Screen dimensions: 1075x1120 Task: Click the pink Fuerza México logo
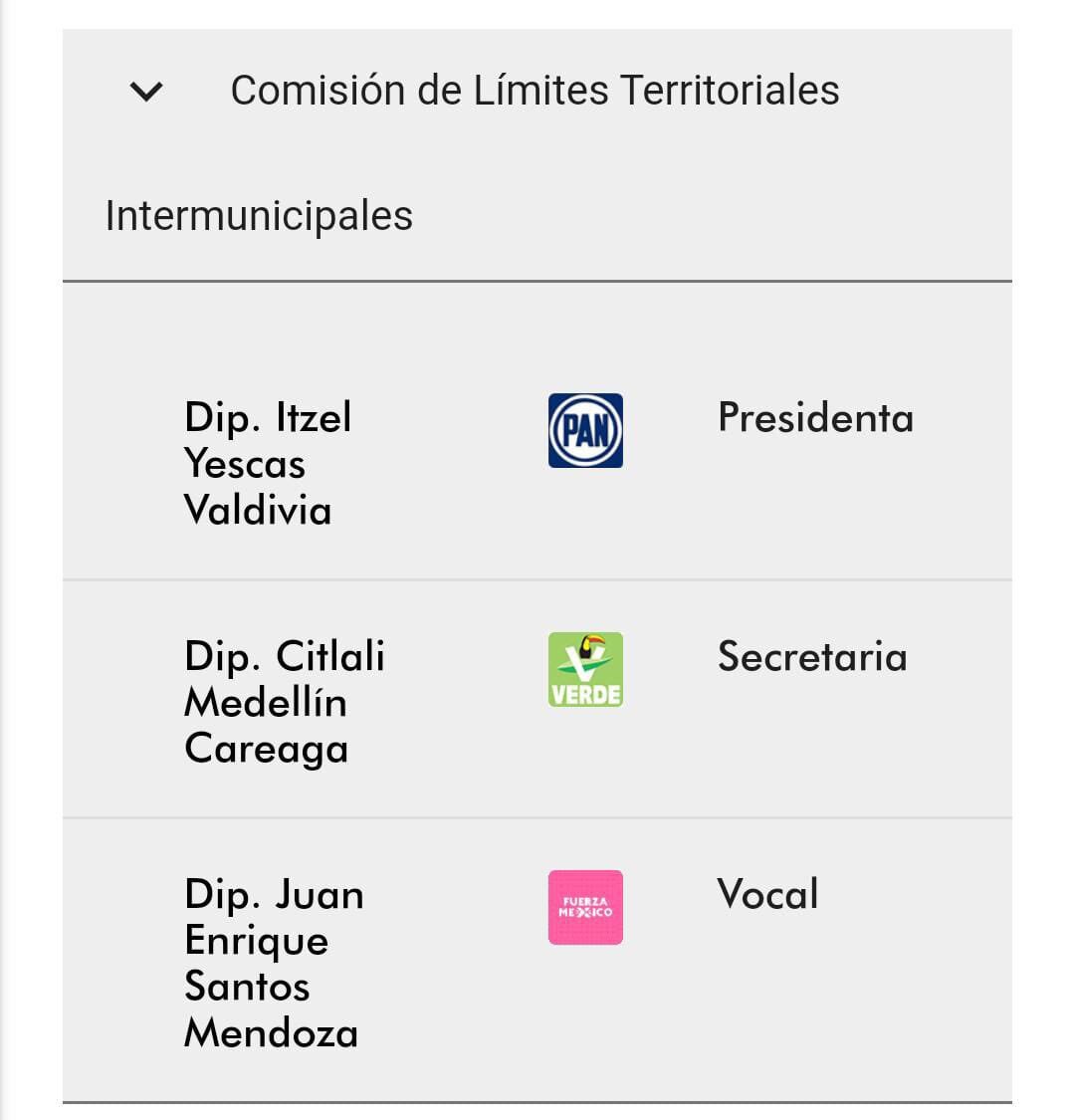tap(585, 907)
